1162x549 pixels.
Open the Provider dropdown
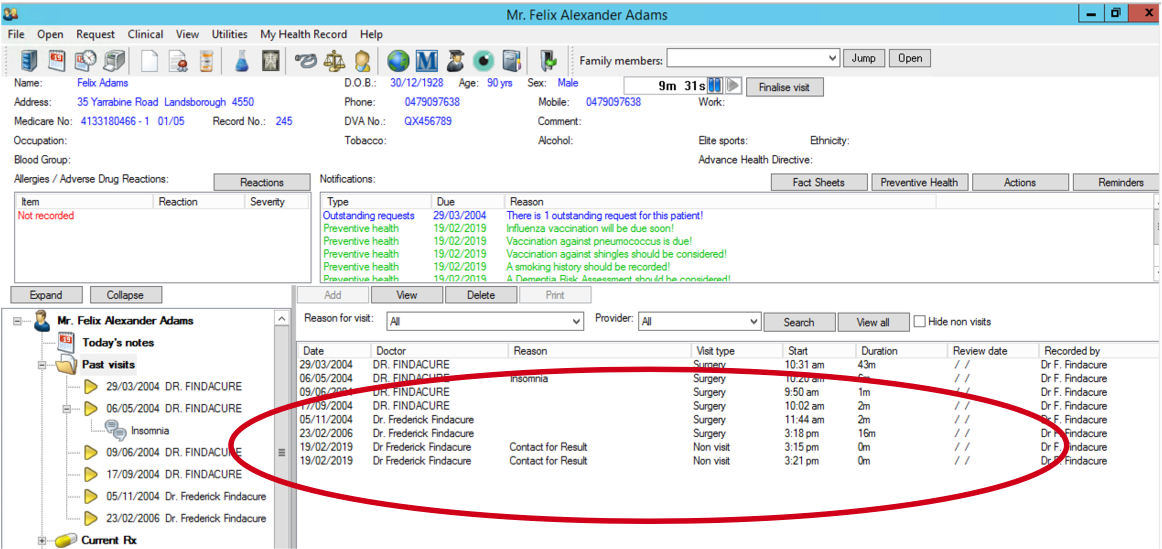pyautogui.click(x=754, y=322)
